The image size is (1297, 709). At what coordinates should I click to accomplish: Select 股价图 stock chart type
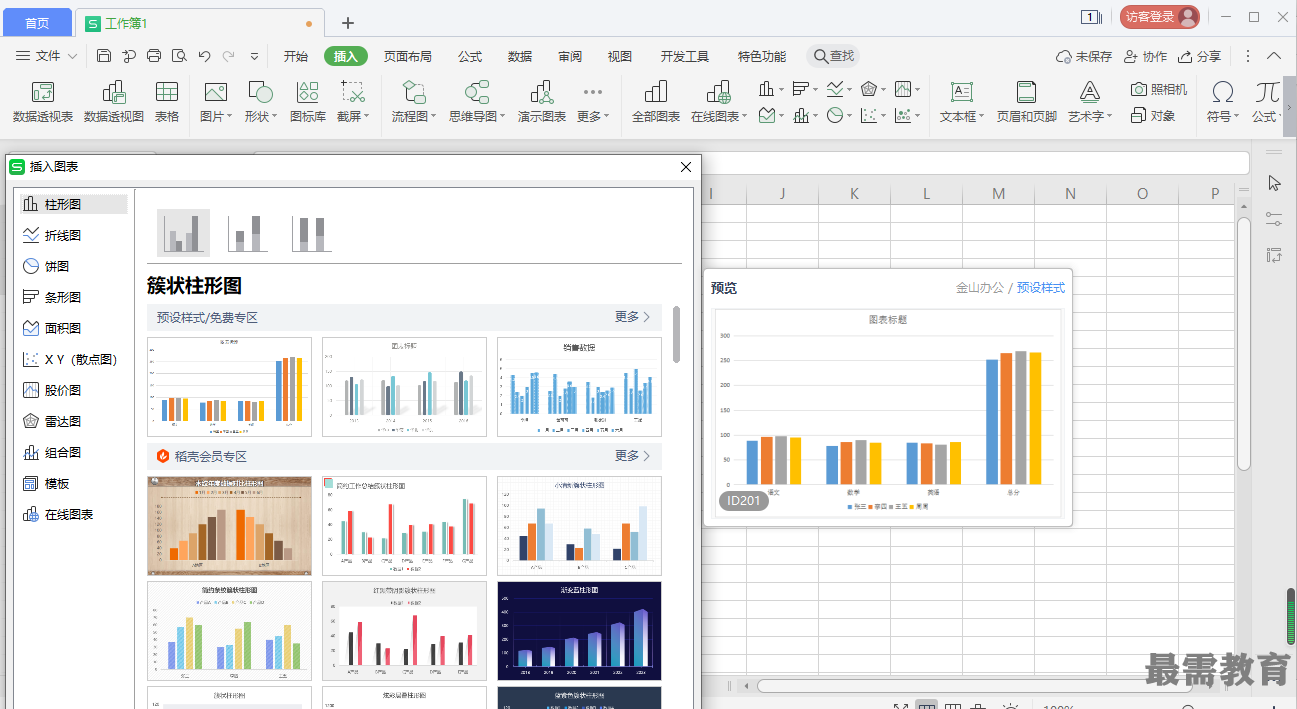[x=74, y=390]
